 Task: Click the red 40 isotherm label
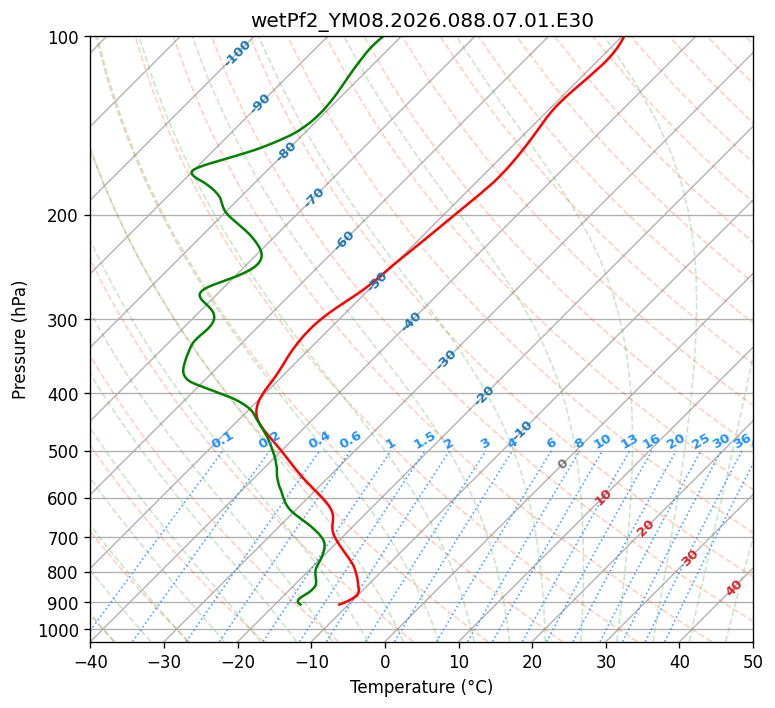click(734, 588)
